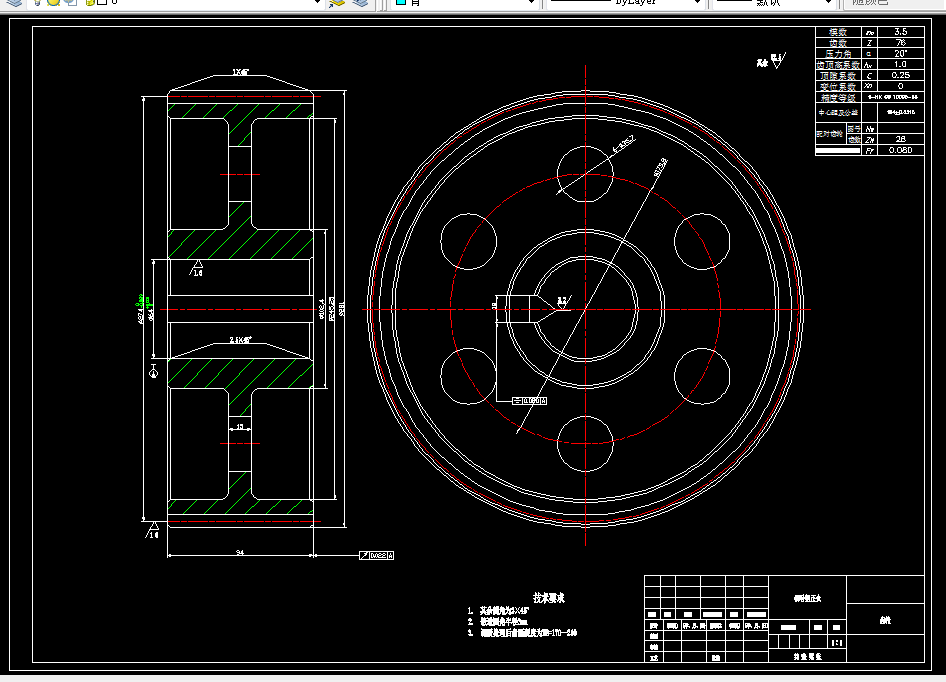Select the web thickness dimension 15

coord(240,427)
